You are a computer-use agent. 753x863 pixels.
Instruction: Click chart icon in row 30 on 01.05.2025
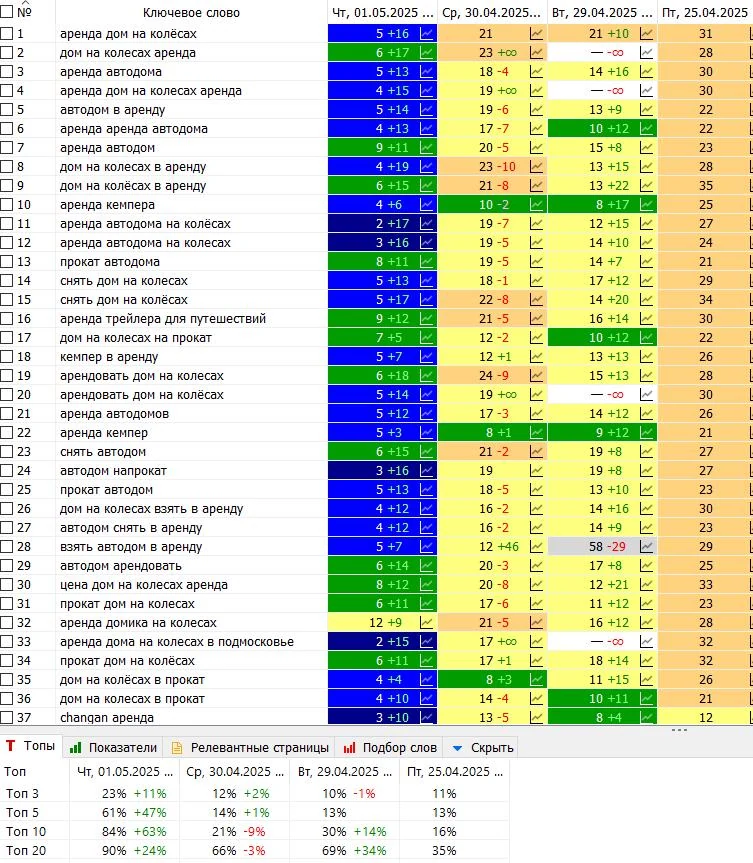[x=427, y=585]
